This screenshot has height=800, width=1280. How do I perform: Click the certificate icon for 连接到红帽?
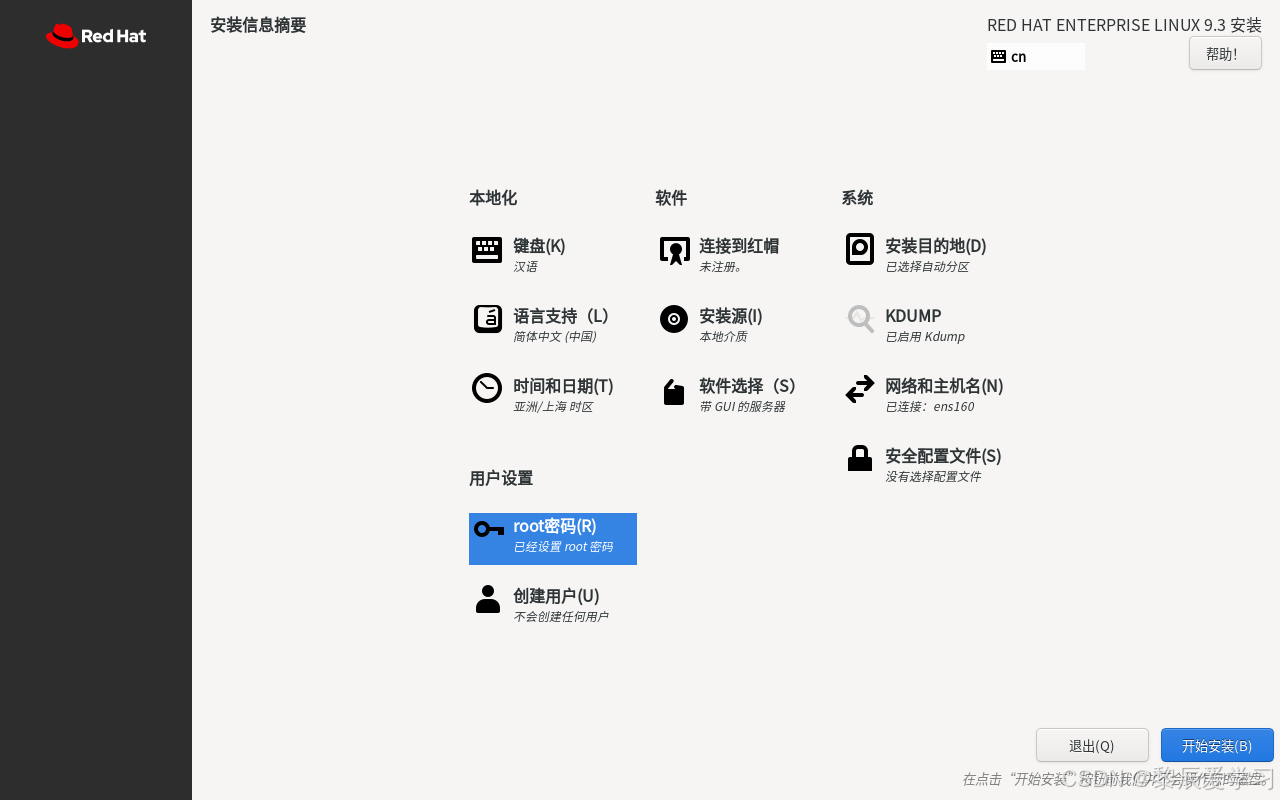tap(675, 250)
